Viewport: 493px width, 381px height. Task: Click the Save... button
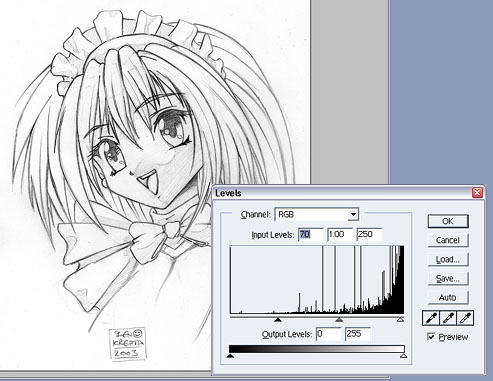(x=448, y=278)
